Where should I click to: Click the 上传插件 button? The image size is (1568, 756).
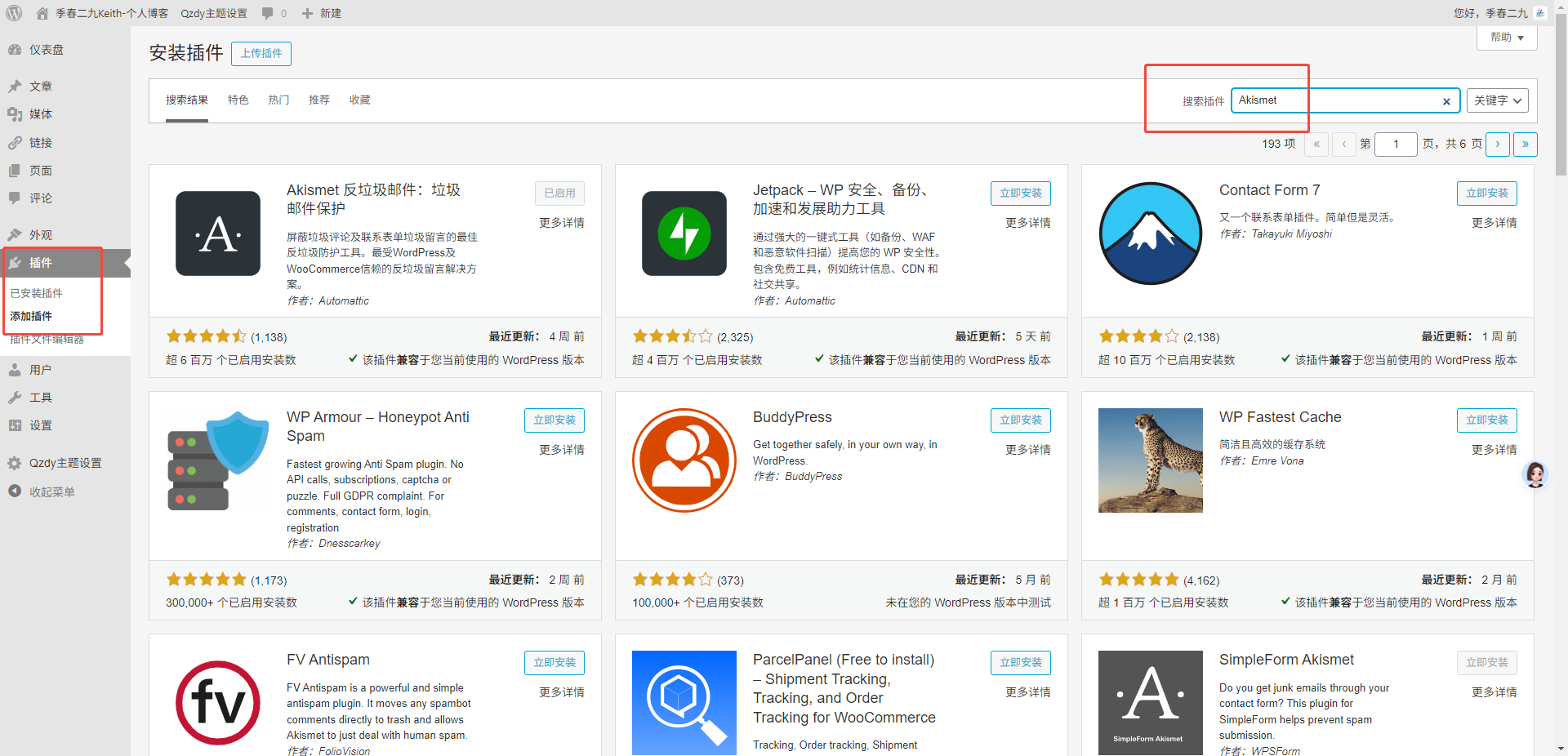pyautogui.click(x=261, y=53)
